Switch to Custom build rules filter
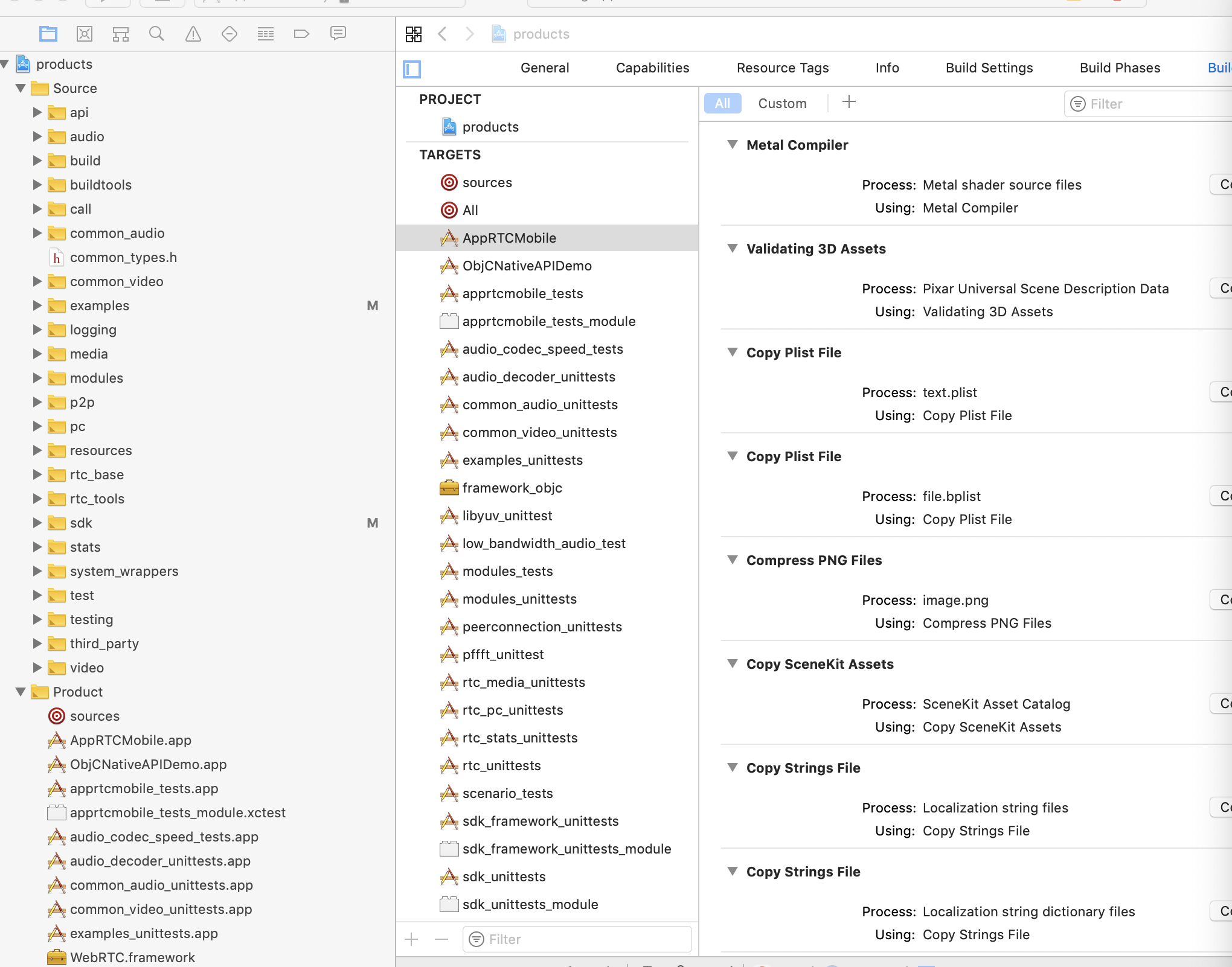 pyautogui.click(x=782, y=103)
